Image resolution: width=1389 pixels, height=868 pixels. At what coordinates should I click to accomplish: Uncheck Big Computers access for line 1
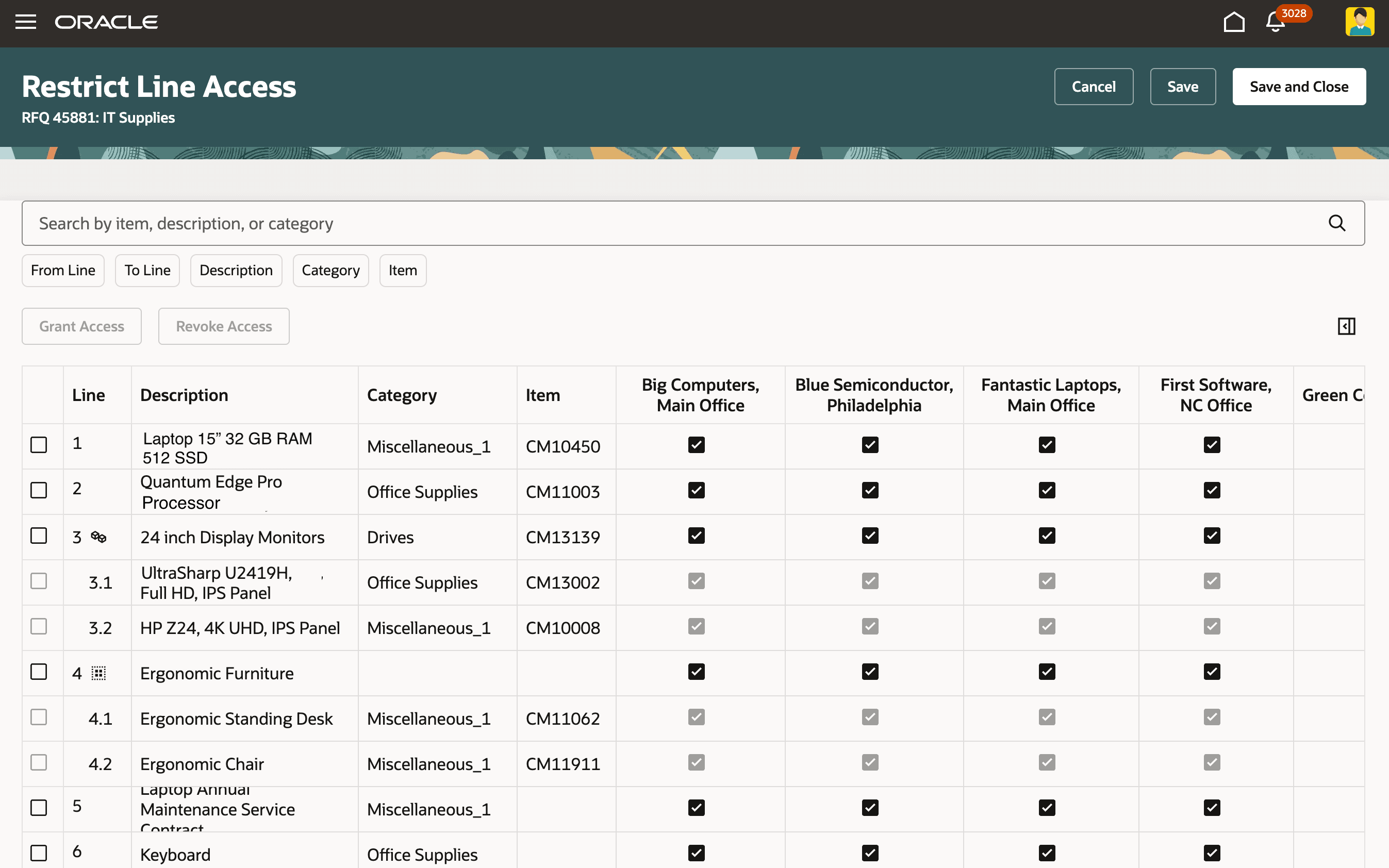click(697, 445)
